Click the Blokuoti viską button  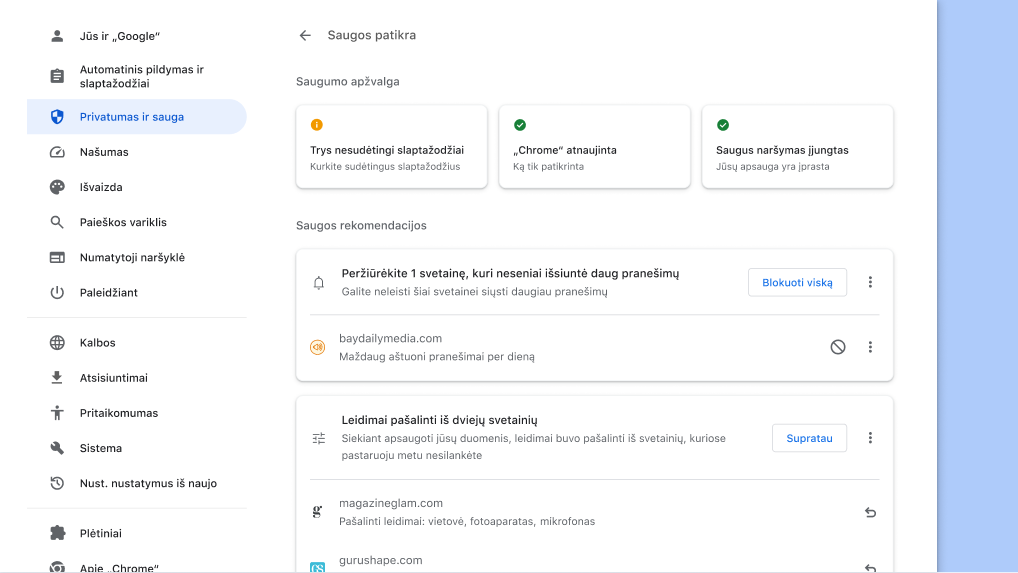click(797, 282)
